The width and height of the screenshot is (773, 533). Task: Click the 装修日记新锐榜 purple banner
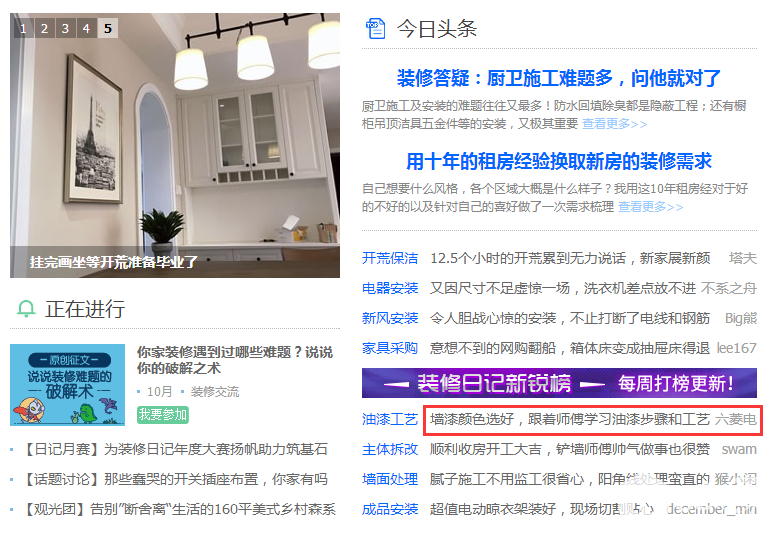pos(558,383)
